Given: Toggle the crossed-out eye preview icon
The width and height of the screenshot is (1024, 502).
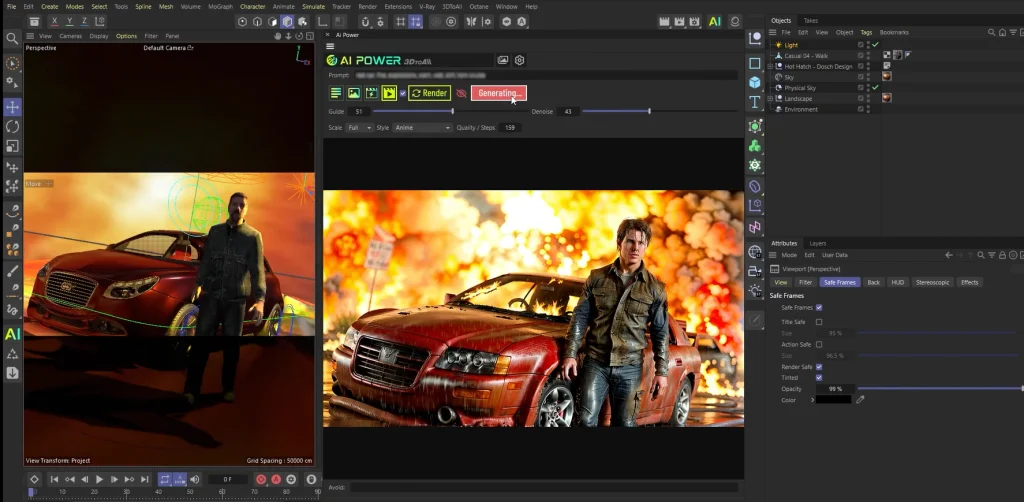Looking at the screenshot, I should click(461, 93).
